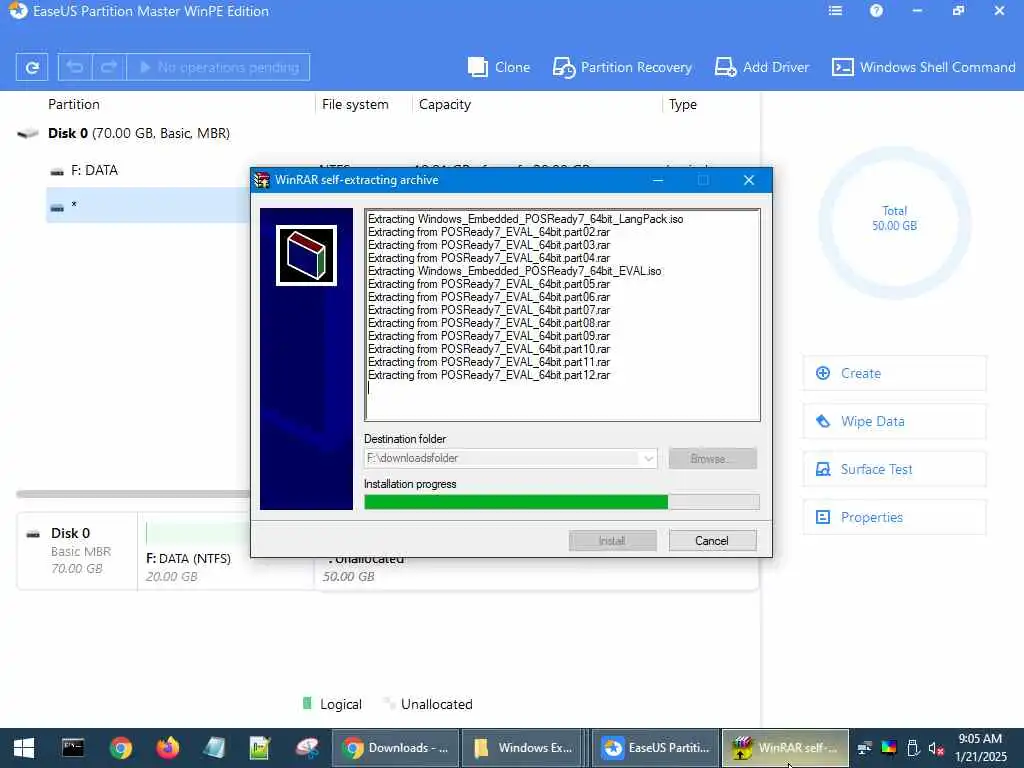Click the Total 50.00 GB usage ring
Image resolution: width=1024 pixels, height=768 pixels.
[x=894, y=222]
